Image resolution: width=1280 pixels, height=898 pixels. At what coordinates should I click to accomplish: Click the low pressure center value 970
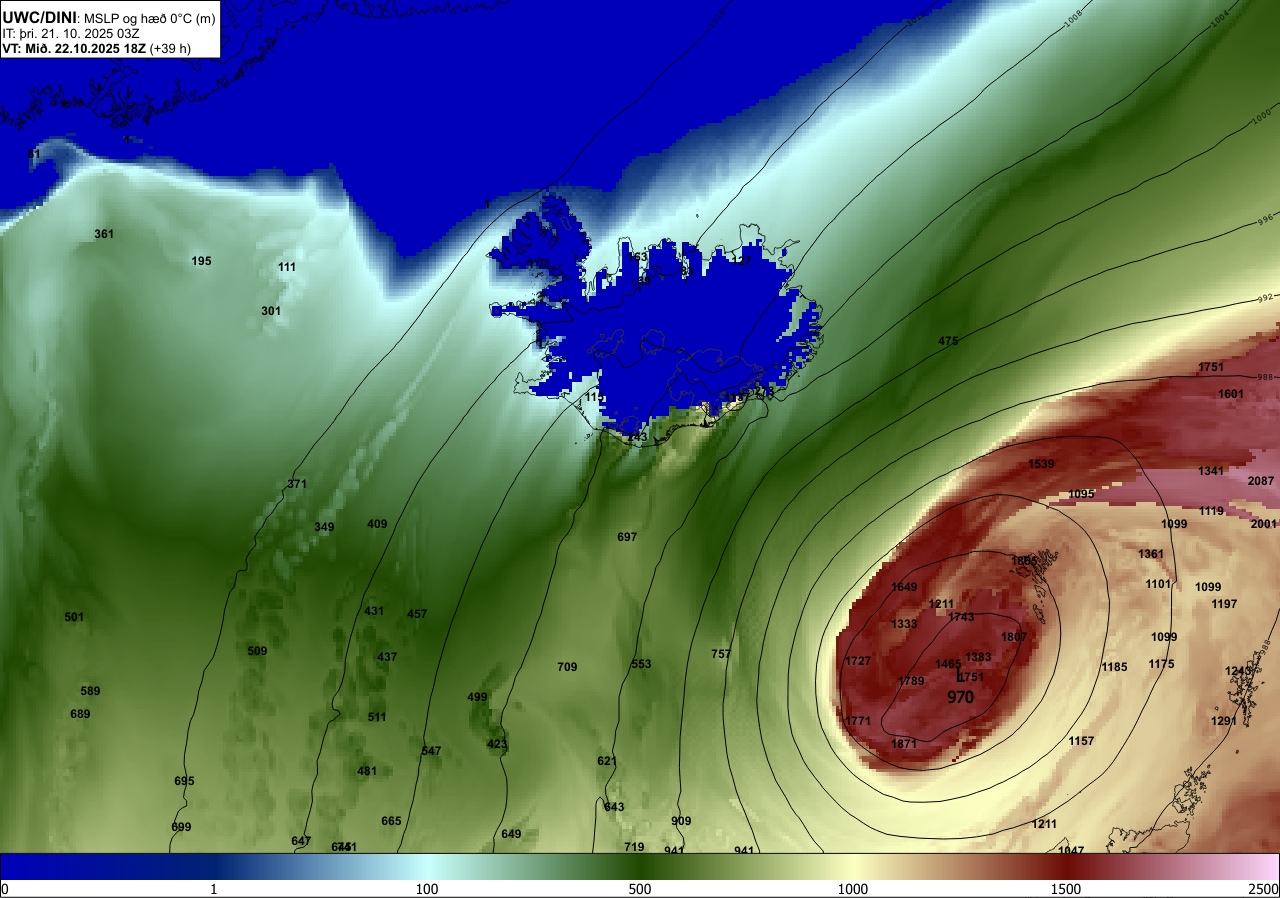click(x=960, y=697)
